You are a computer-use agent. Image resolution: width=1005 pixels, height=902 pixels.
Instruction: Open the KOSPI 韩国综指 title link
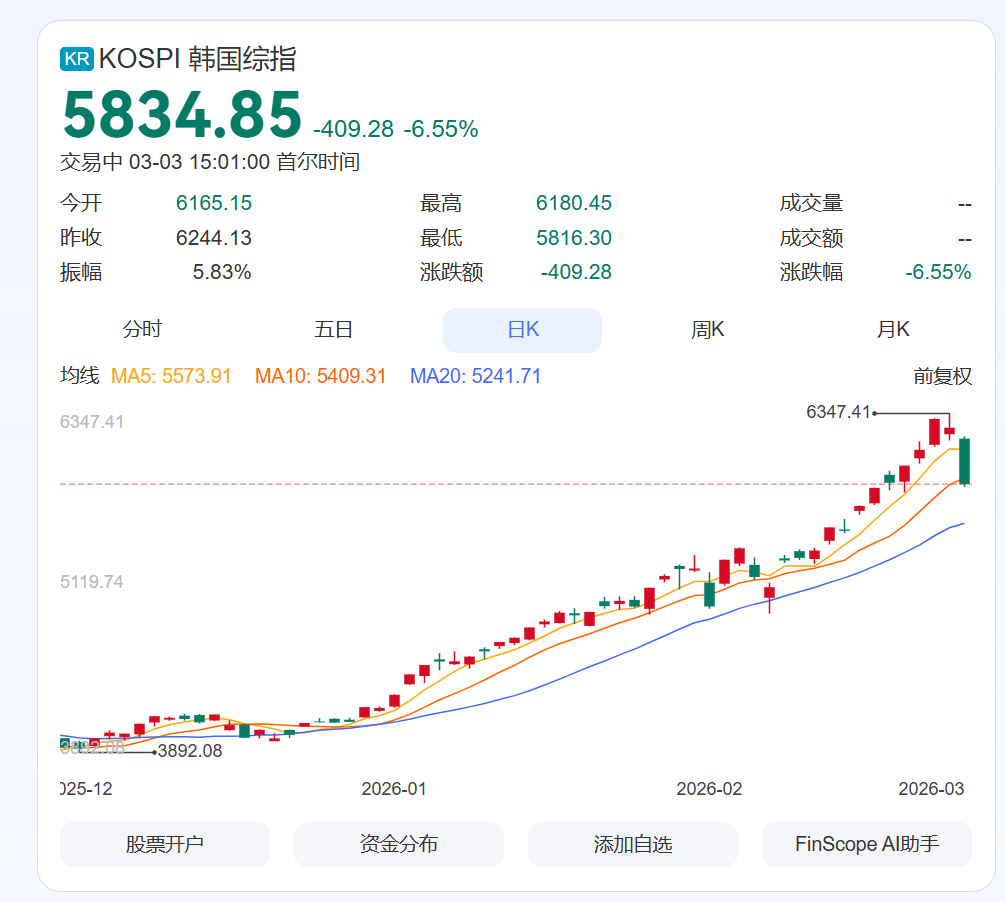click(x=197, y=59)
